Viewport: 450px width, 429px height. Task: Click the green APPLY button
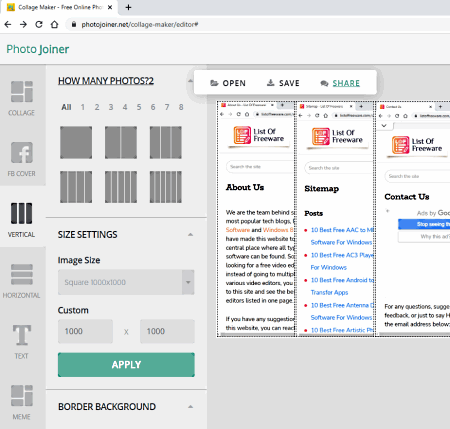[x=126, y=365]
